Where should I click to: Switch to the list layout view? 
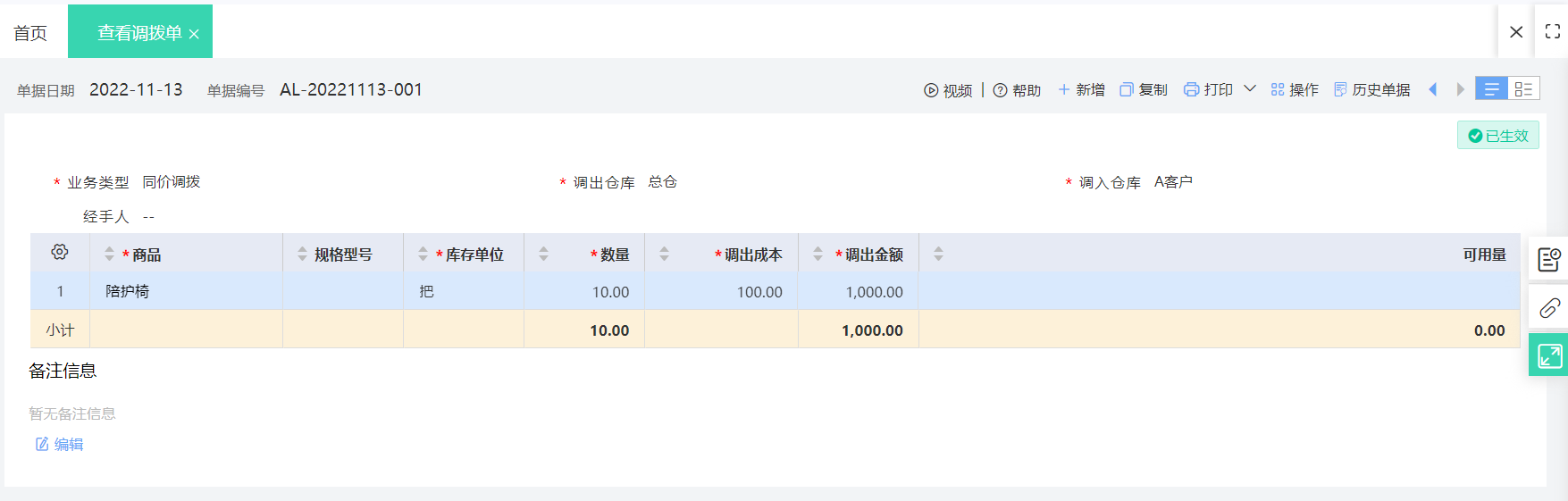pos(1491,89)
